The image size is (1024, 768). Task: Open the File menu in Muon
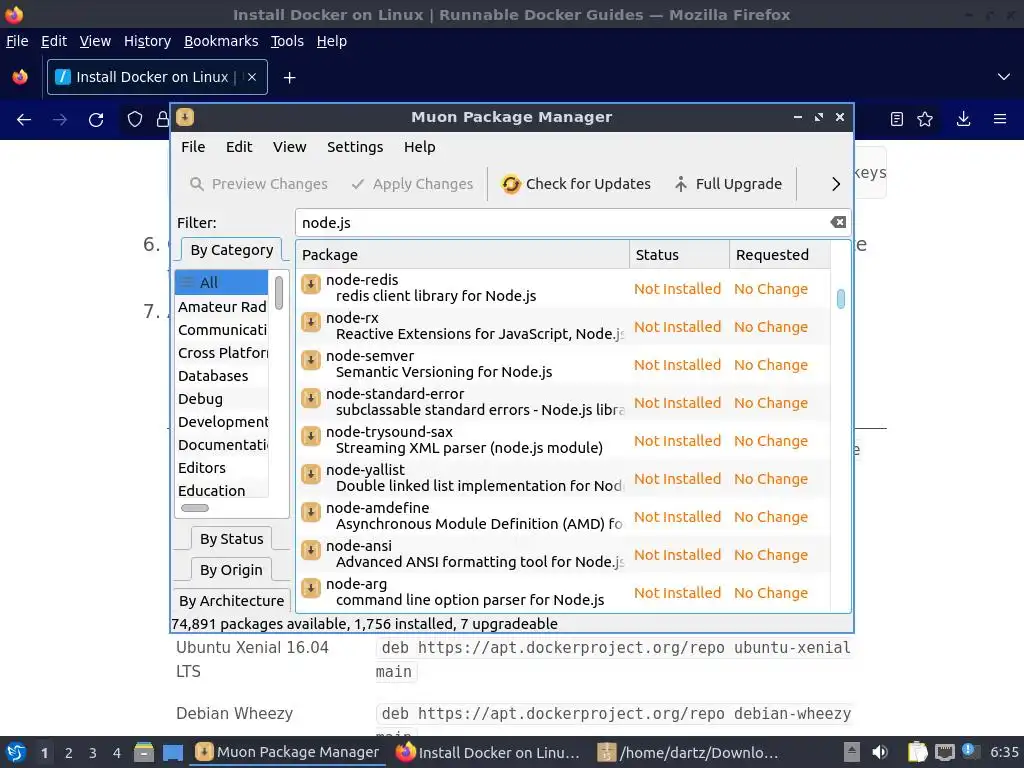point(193,147)
